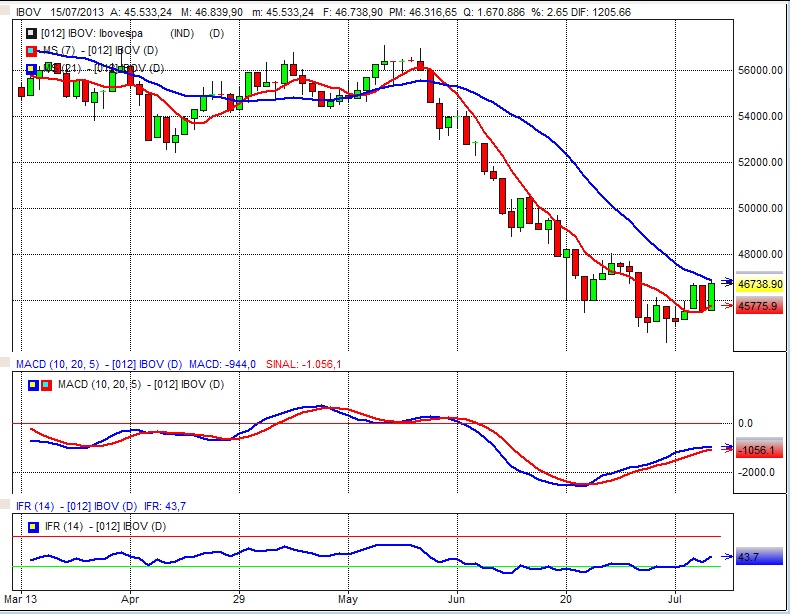Click the blue MACD line legend icon
The image size is (790, 614).
tap(33, 384)
